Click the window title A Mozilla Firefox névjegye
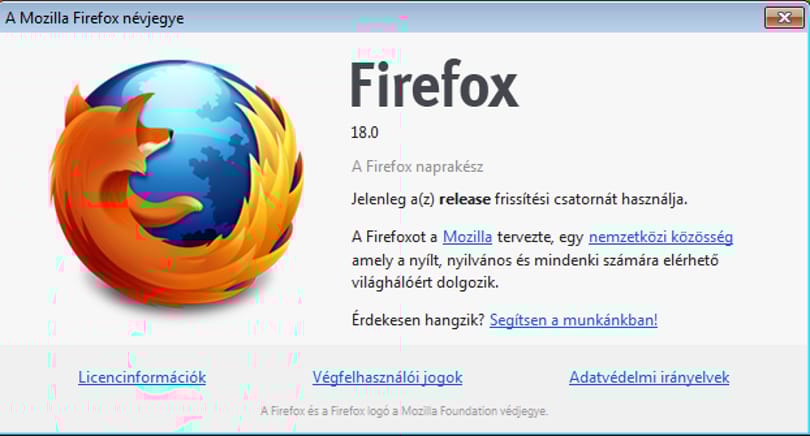Image resolution: width=810 pixels, height=436 pixels. pyautogui.click(x=95, y=18)
